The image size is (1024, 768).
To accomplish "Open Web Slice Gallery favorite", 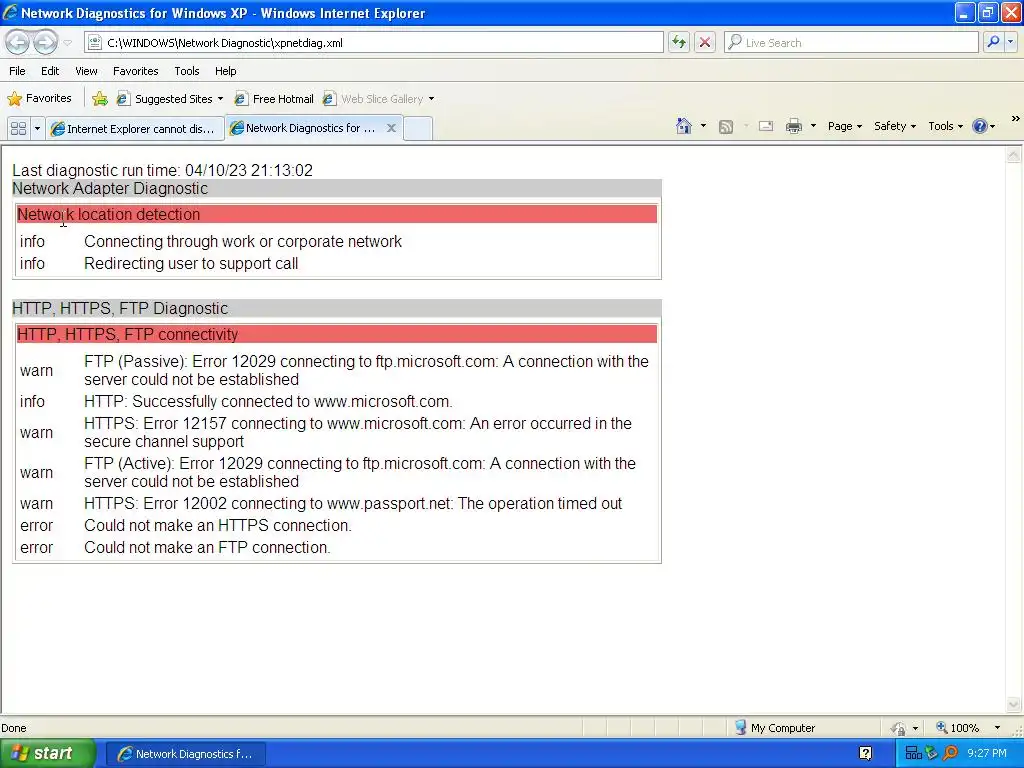I will coord(374,99).
